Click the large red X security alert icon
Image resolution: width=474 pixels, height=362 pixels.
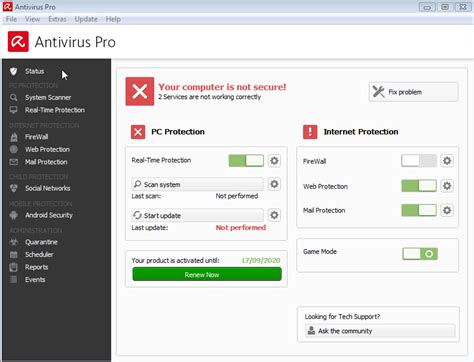[x=140, y=91]
